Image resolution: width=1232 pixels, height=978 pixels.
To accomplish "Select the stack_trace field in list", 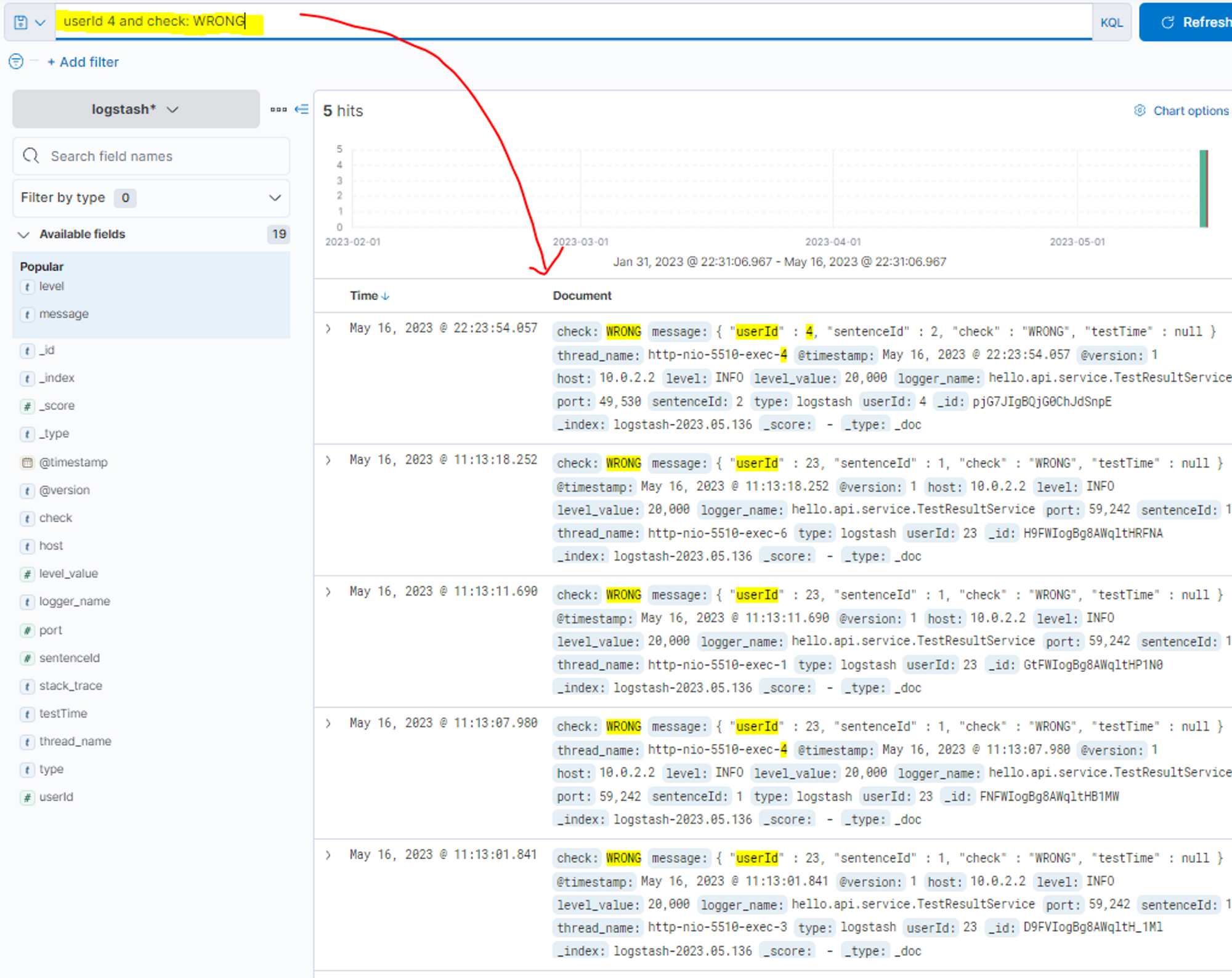I will (71, 685).
